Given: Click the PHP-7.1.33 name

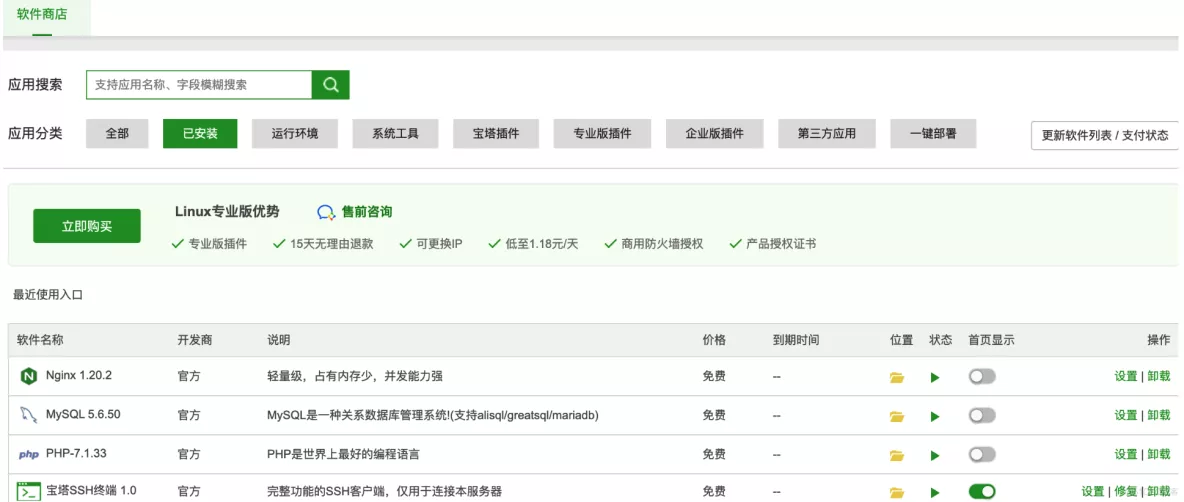Looking at the screenshot, I should [x=76, y=454].
